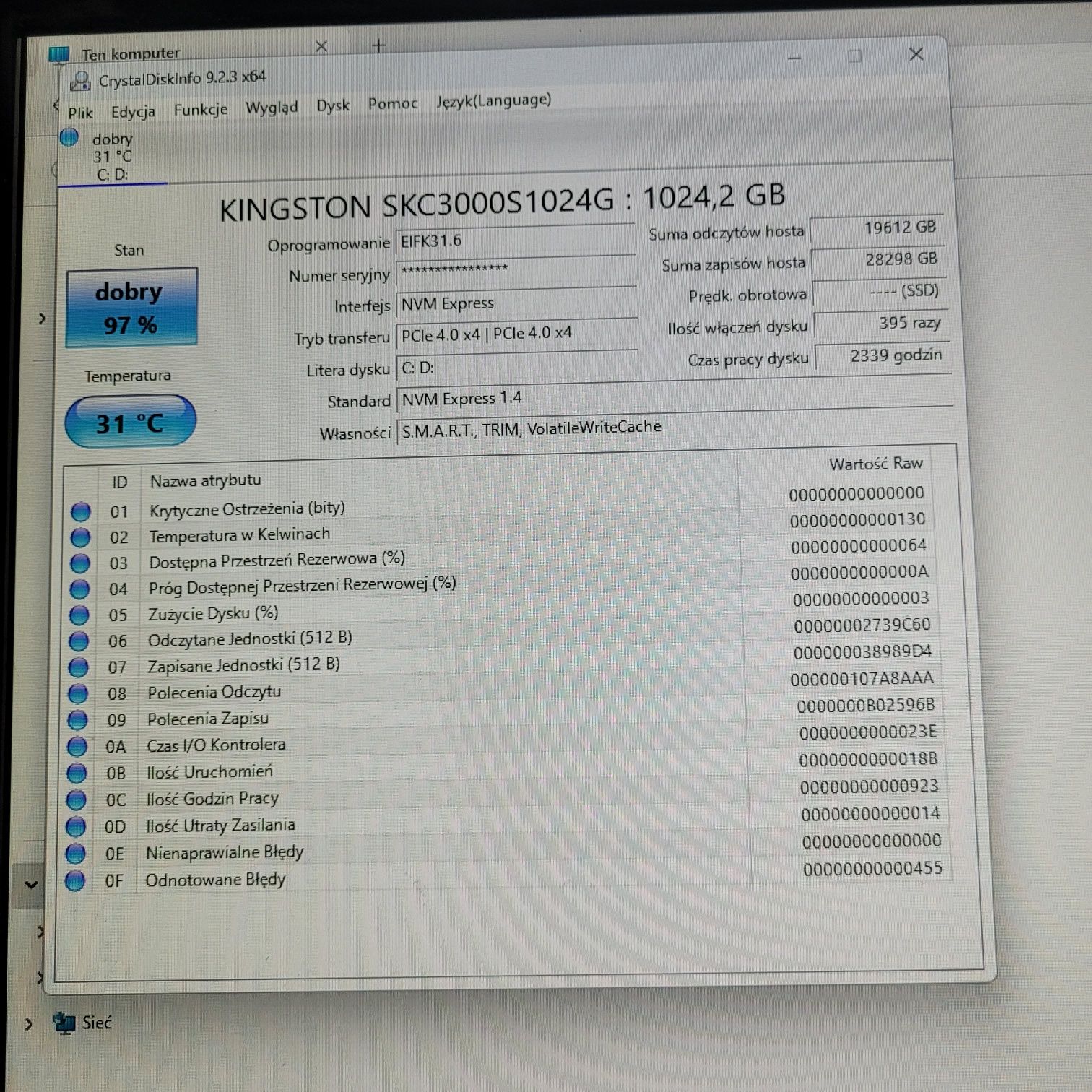
Task: Click the Tryb transferu PCIe 4.0 x4 field
Action: tap(517, 334)
